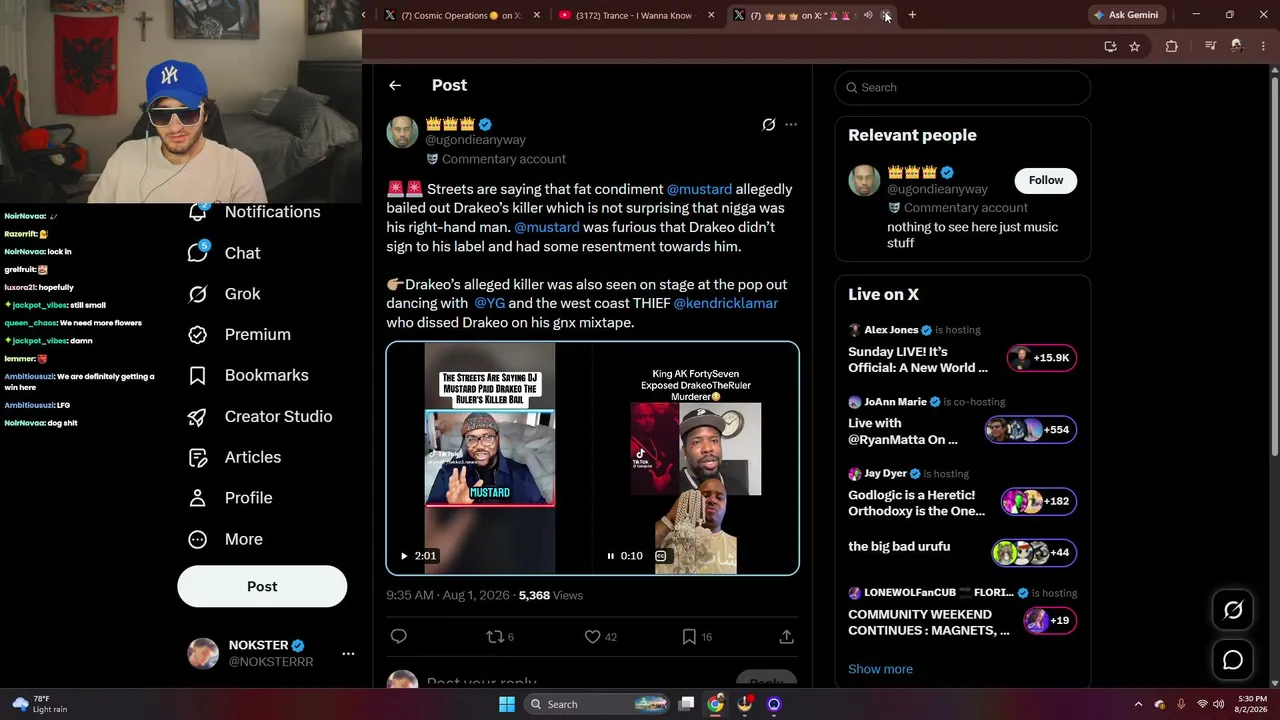
Task: Open the weather widget showing Light rain
Action: (40, 704)
